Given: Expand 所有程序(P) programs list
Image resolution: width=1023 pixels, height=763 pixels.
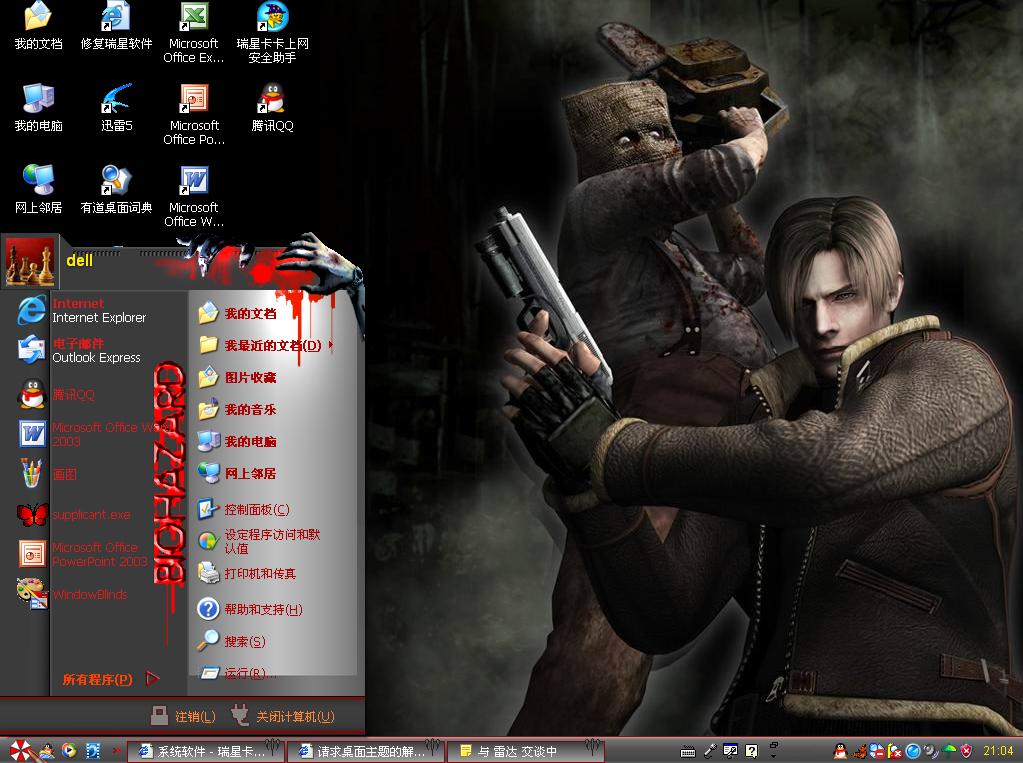Looking at the screenshot, I should 109,679.
